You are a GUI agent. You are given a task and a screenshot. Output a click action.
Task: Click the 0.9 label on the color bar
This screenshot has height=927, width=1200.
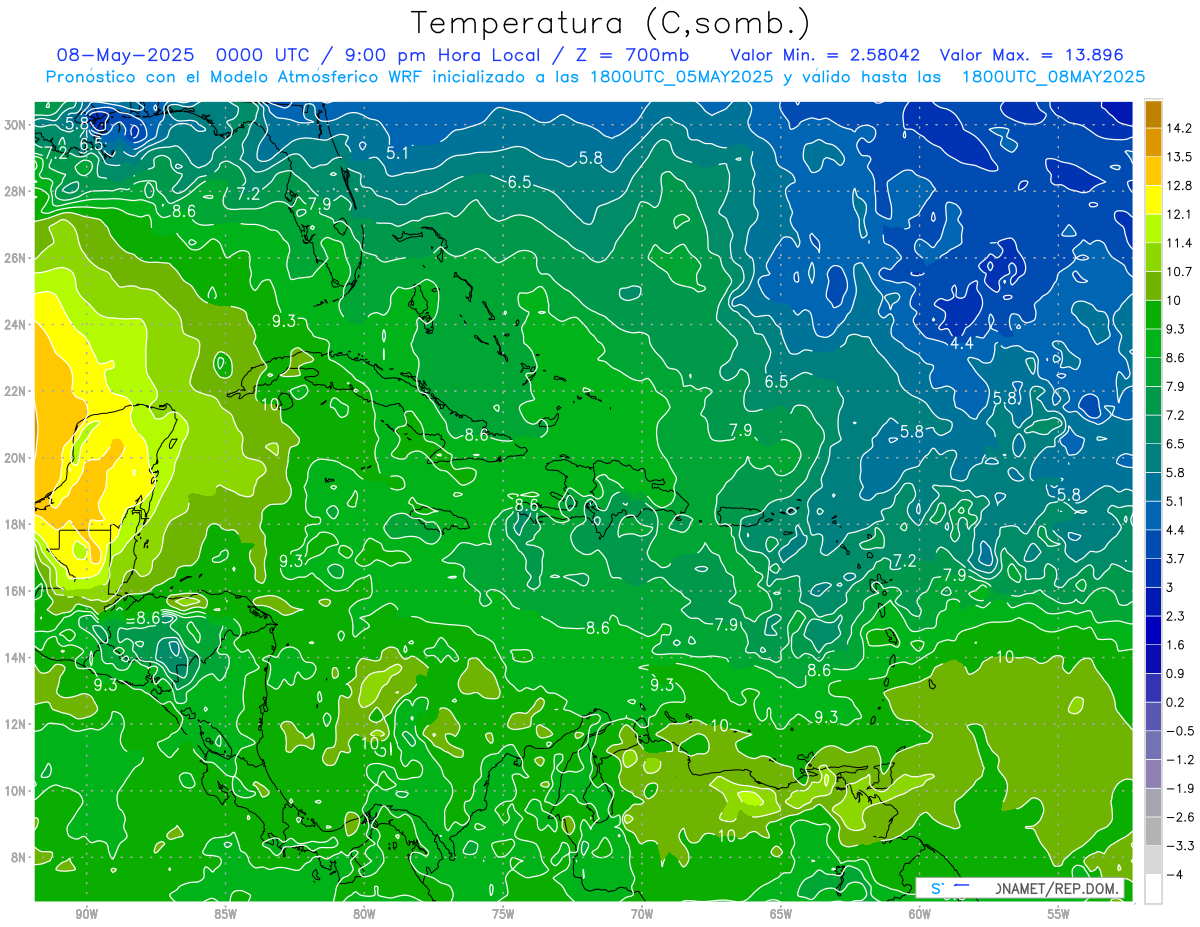1176,673
